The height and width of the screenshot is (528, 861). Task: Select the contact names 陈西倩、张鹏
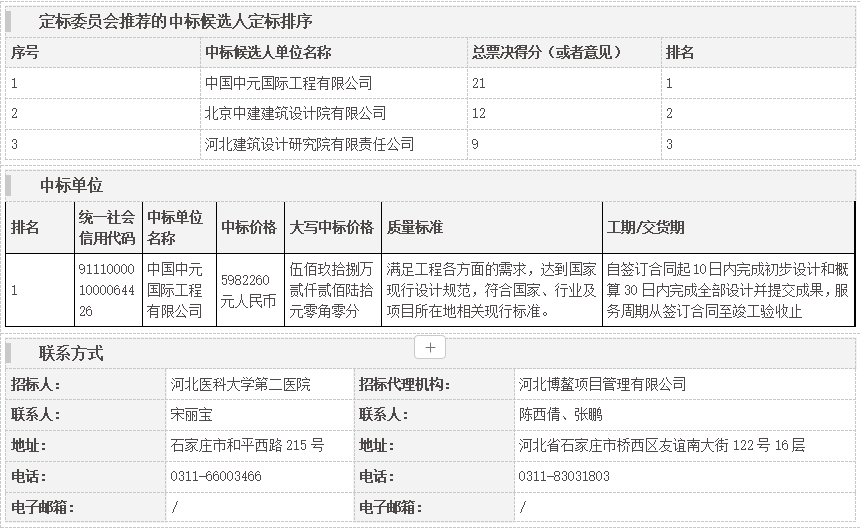click(x=561, y=414)
